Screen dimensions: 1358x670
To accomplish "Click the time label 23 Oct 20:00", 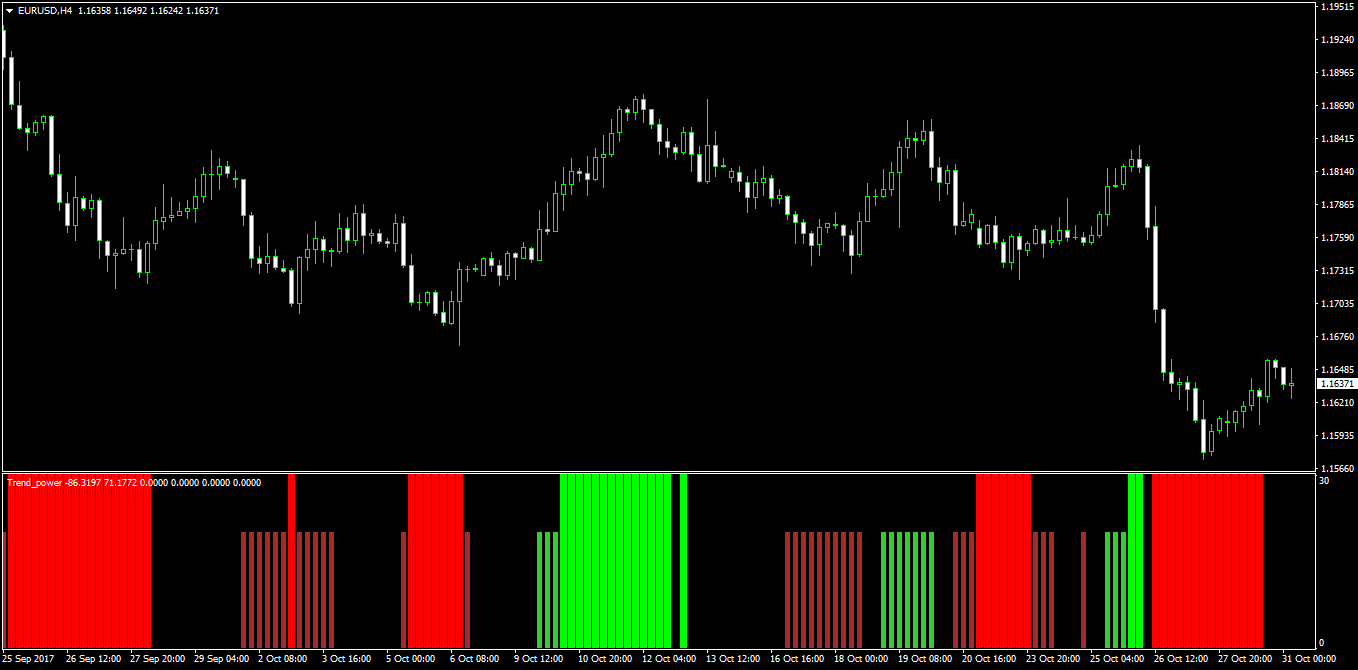I will [1053, 660].
